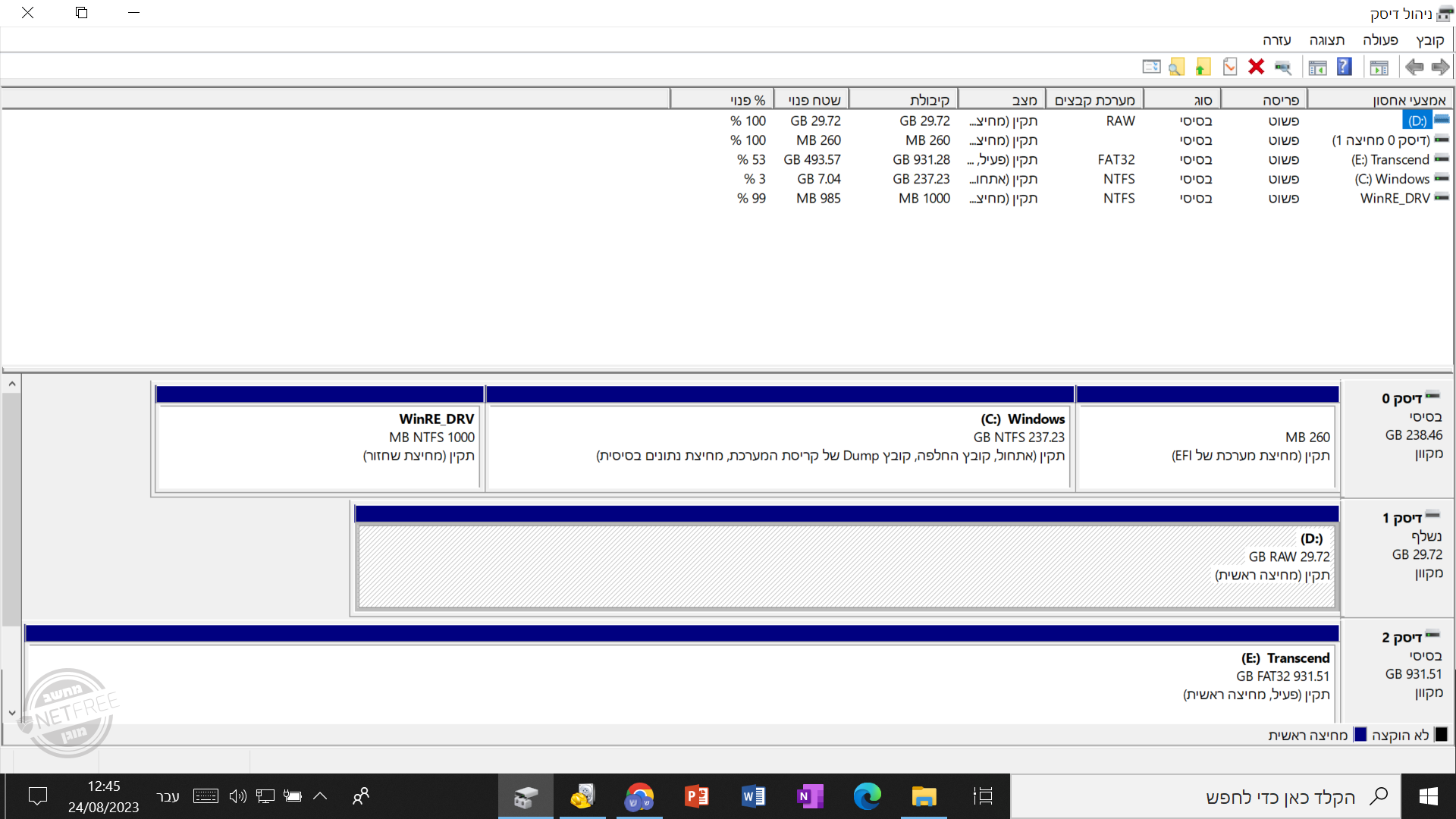Image resolution: width=1456 pixels, height=819 pixels.
Task: Click the blue primary partition legend swatch
Action: (x=1360, y=735)
